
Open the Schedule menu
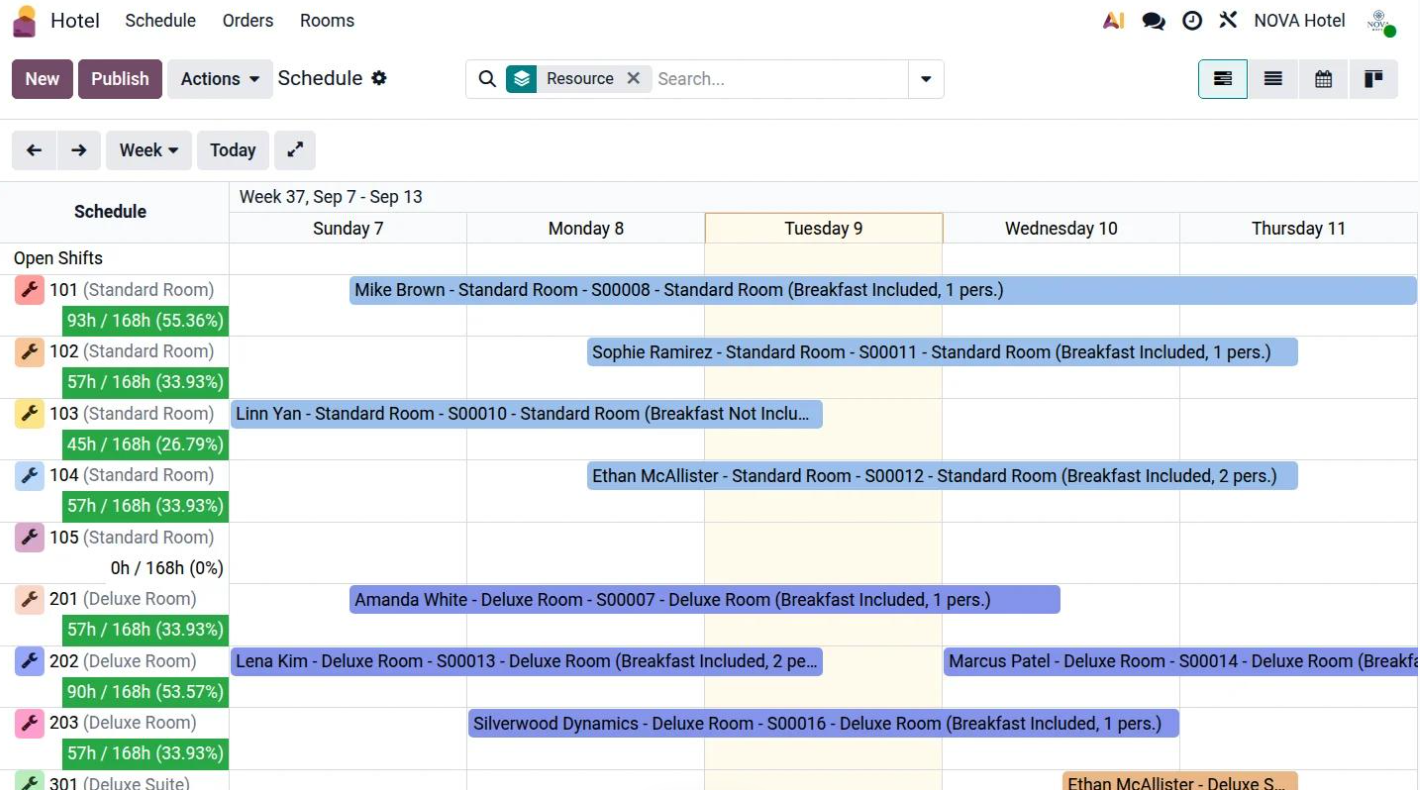click(160, 21)
